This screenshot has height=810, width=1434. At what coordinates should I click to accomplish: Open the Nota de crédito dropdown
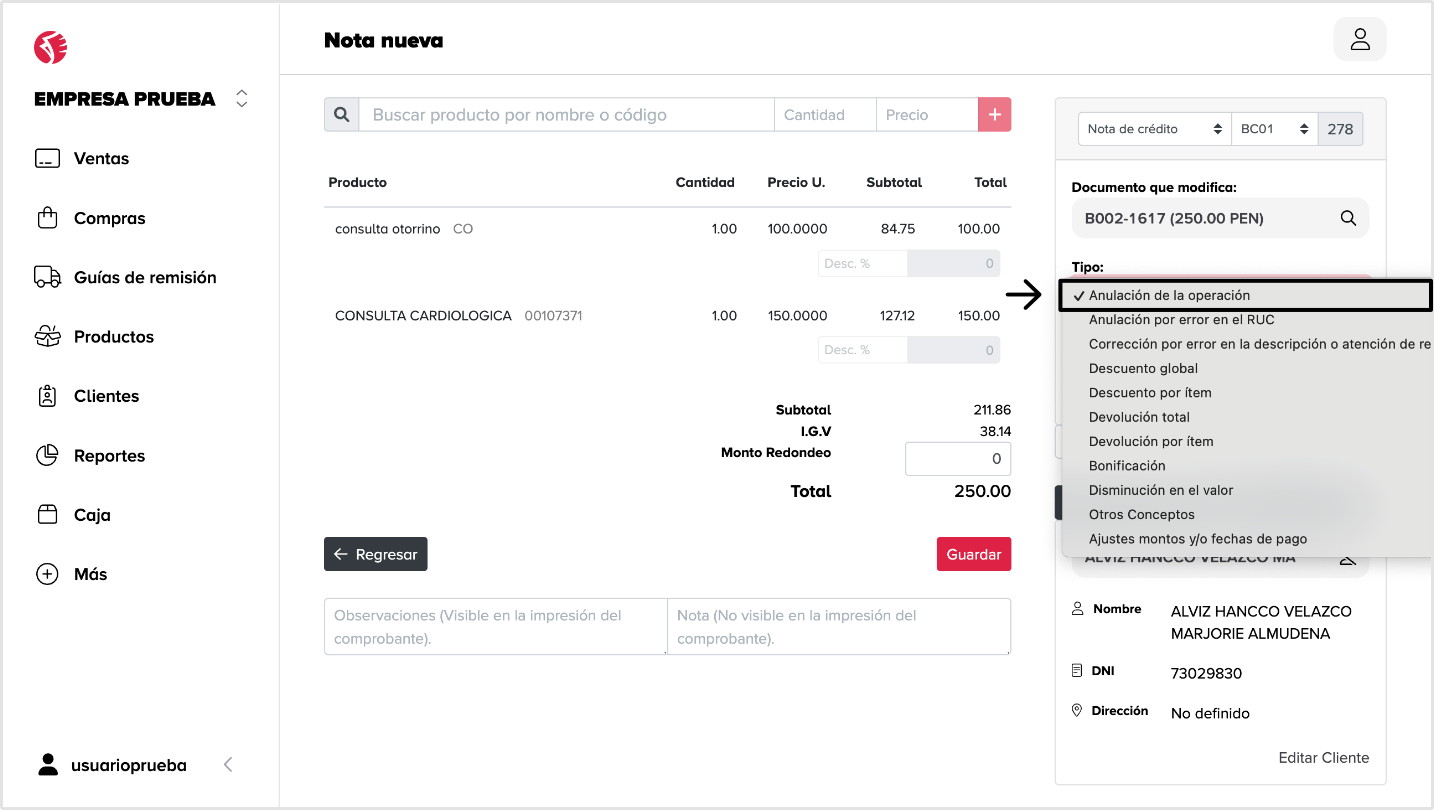click(x=1154, y=129)
